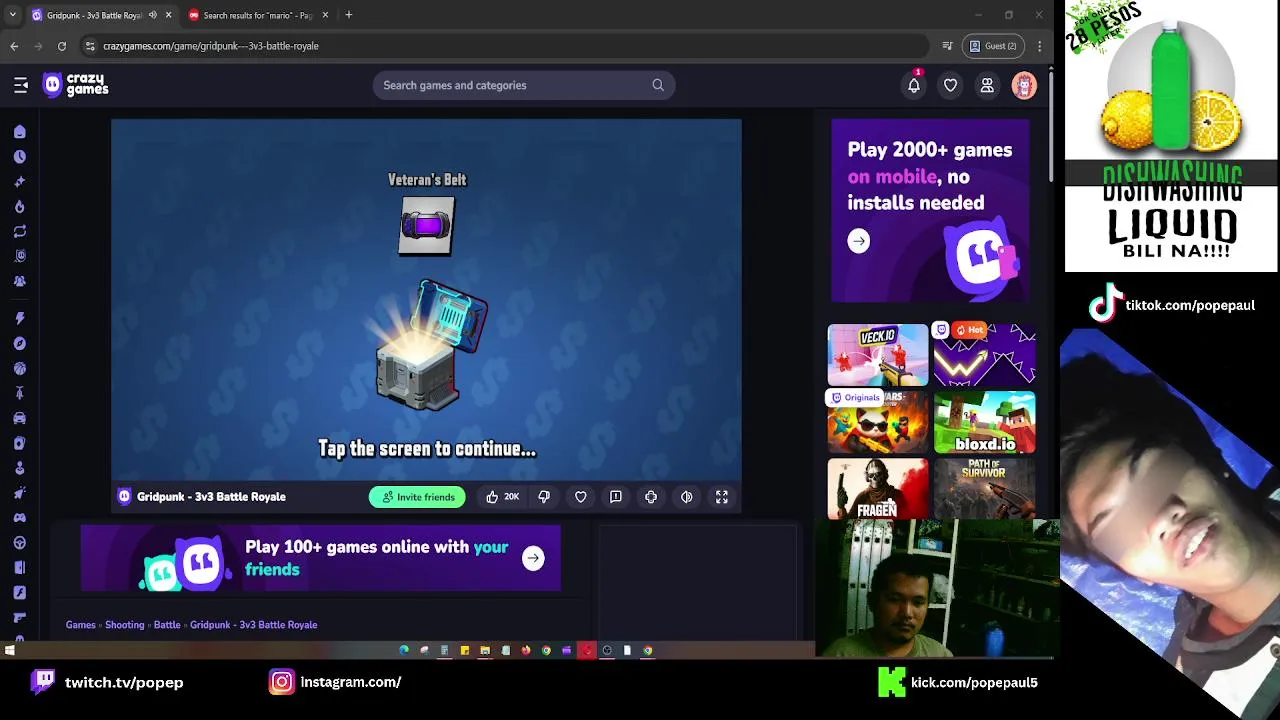Open the Originals game thumbnail
The image size is (1280, 720).
tap(878, 422)
